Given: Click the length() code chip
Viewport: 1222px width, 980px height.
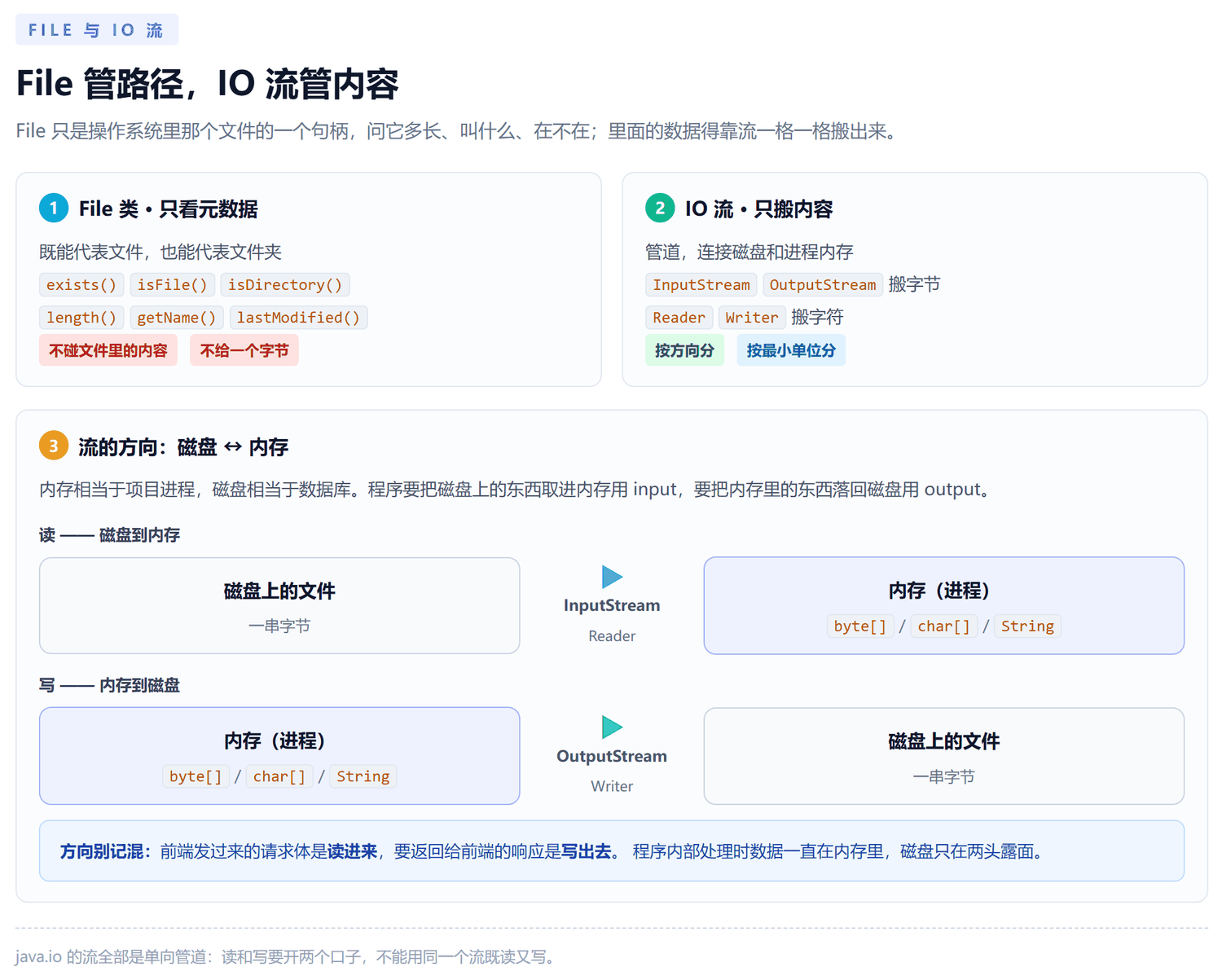Looking at the screenshot, I should pyautogui.click(x=81, y=317).
